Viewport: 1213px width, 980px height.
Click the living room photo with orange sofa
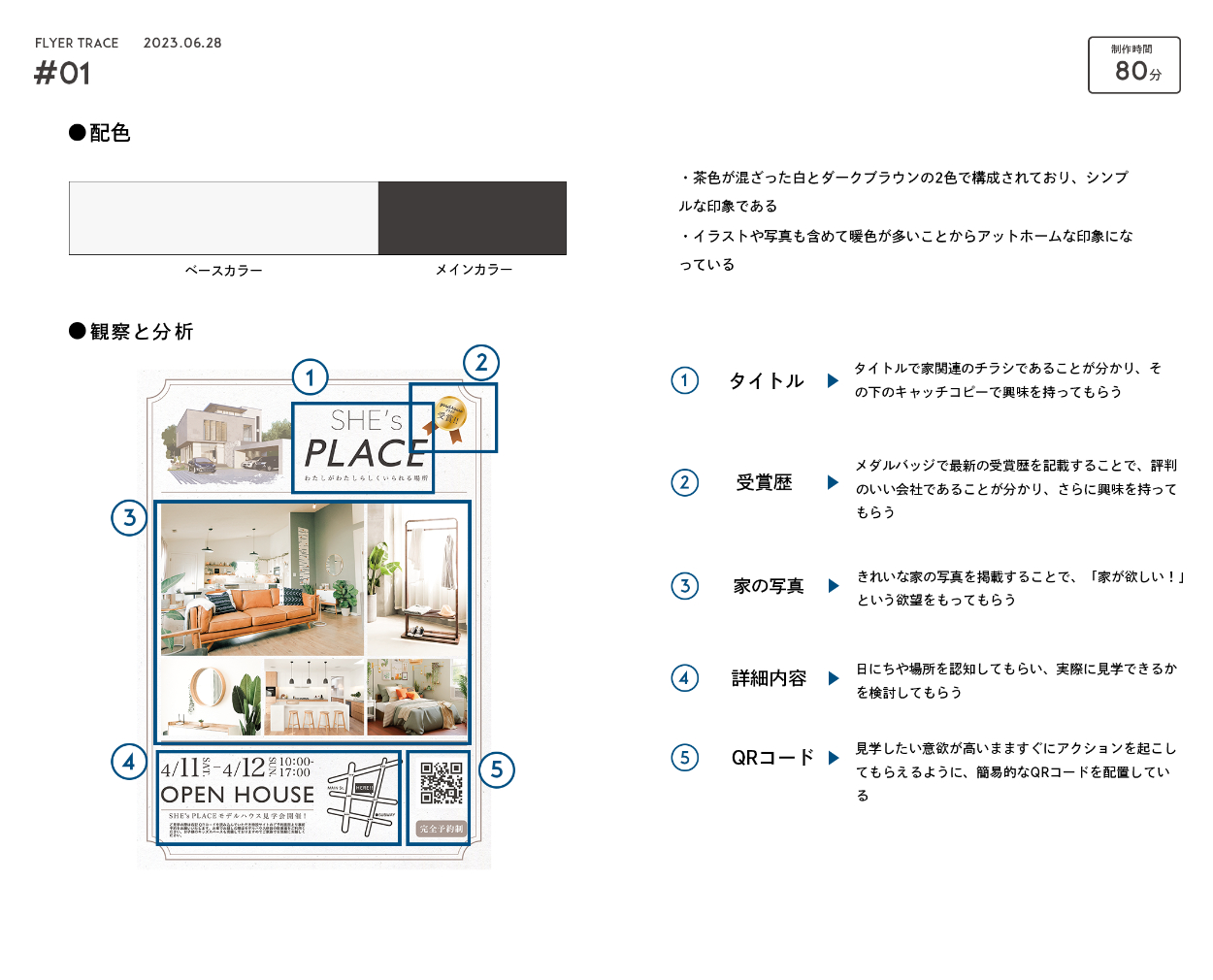pyautogui.click(x=262, y=579)
